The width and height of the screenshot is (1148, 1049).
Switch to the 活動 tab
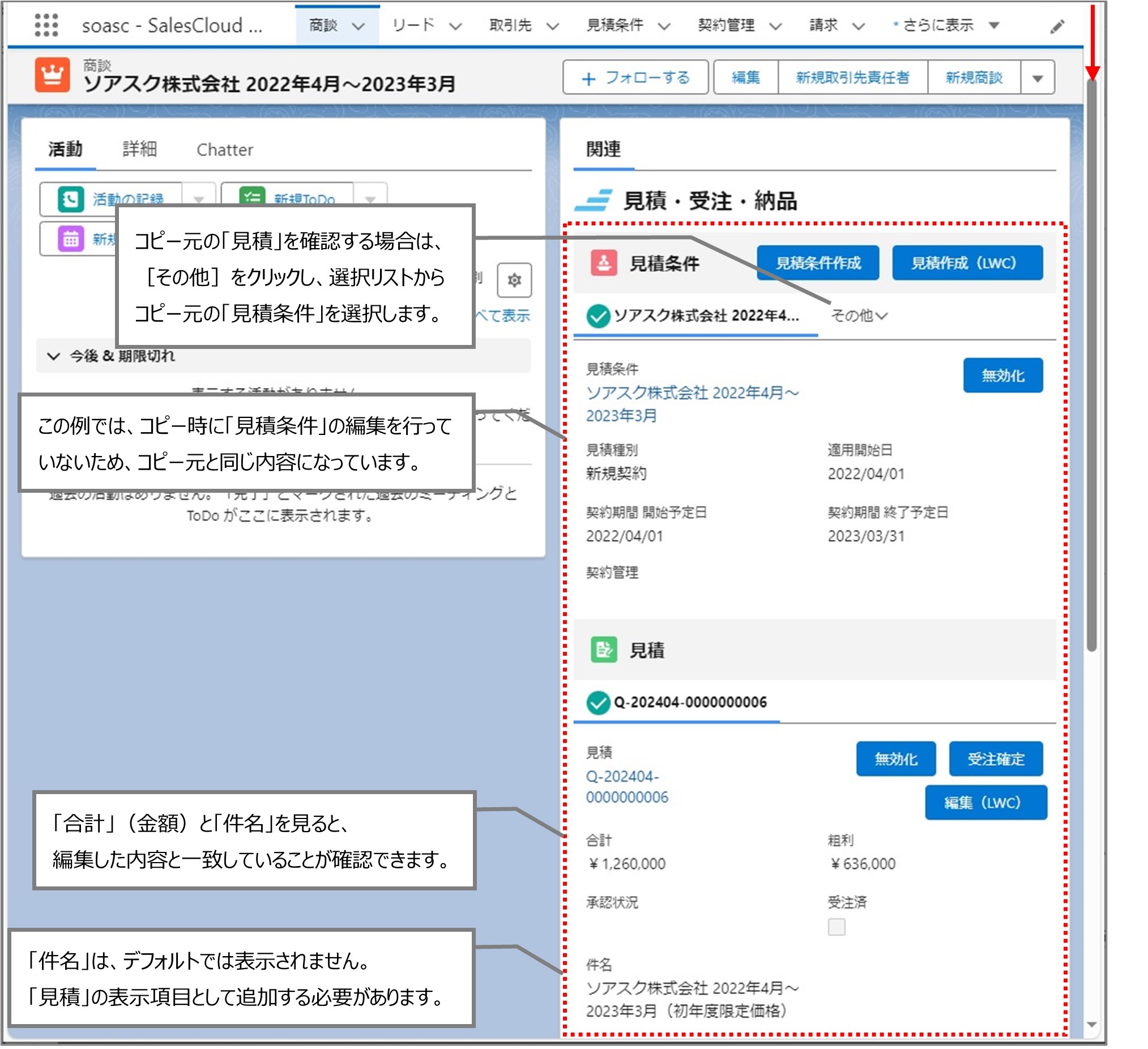pyautogui.click(x=66, y=149)
